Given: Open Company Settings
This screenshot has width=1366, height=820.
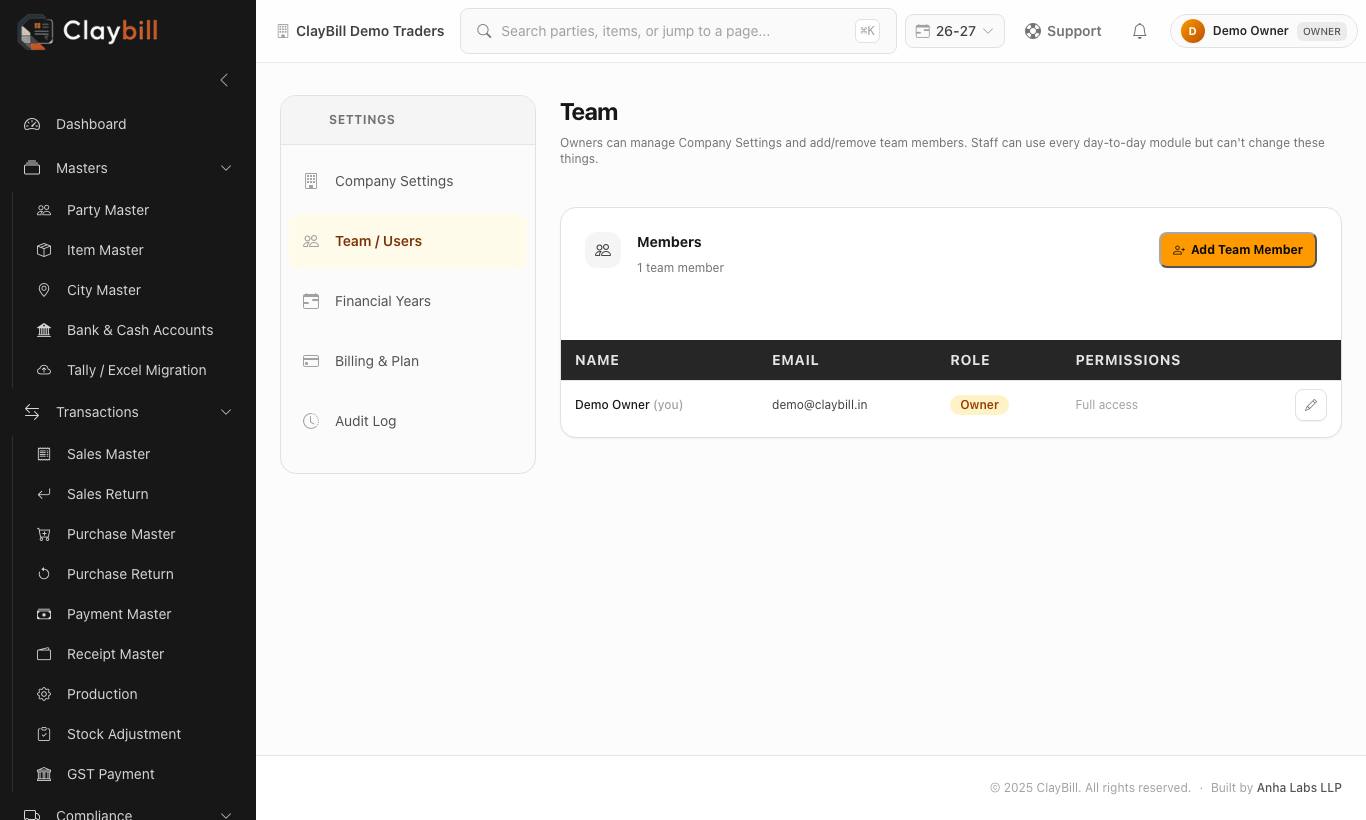Looking at the screenshot, I should click(x=408, y=181).
